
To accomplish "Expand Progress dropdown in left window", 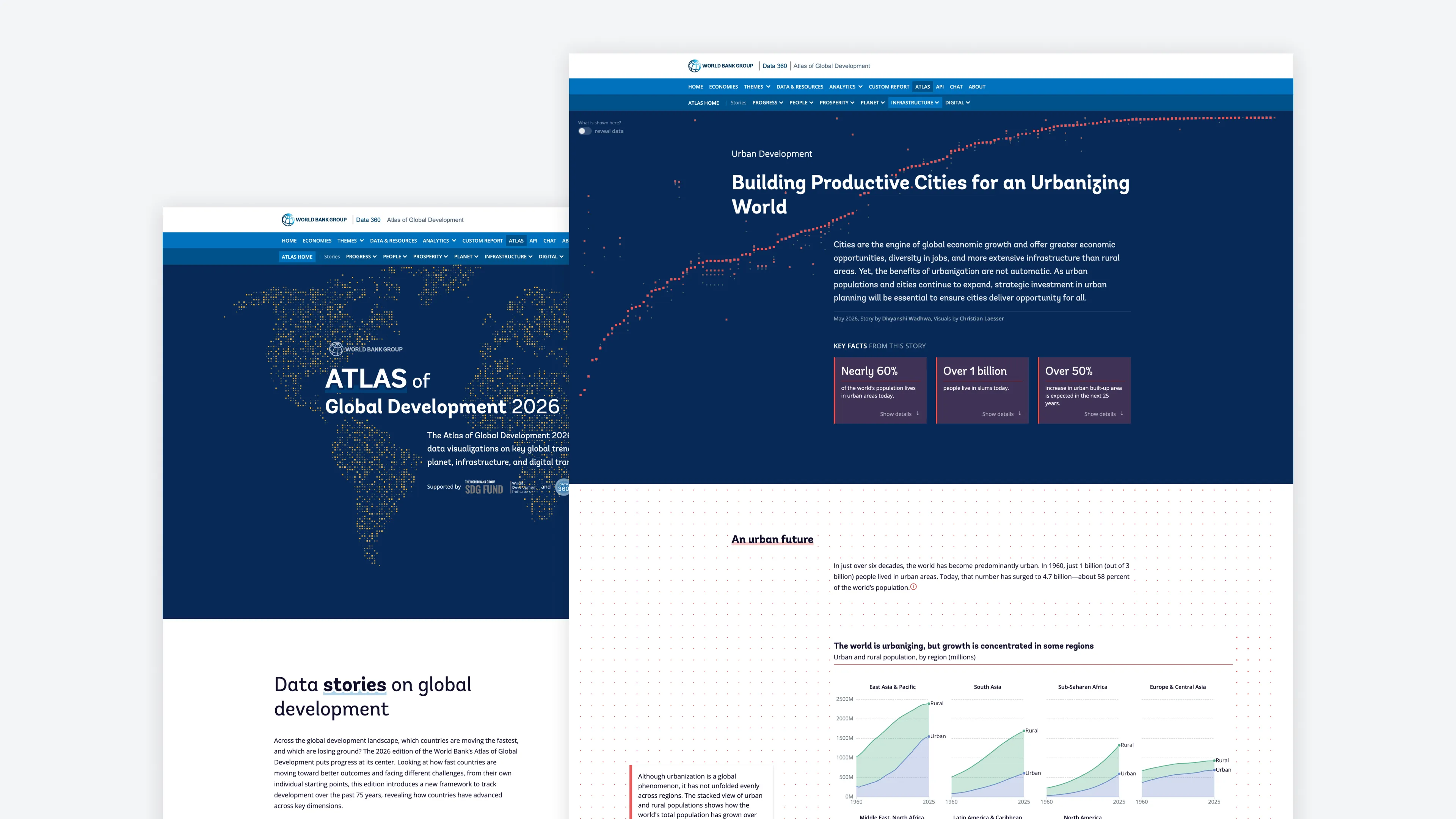I will [x=361, y=257].
